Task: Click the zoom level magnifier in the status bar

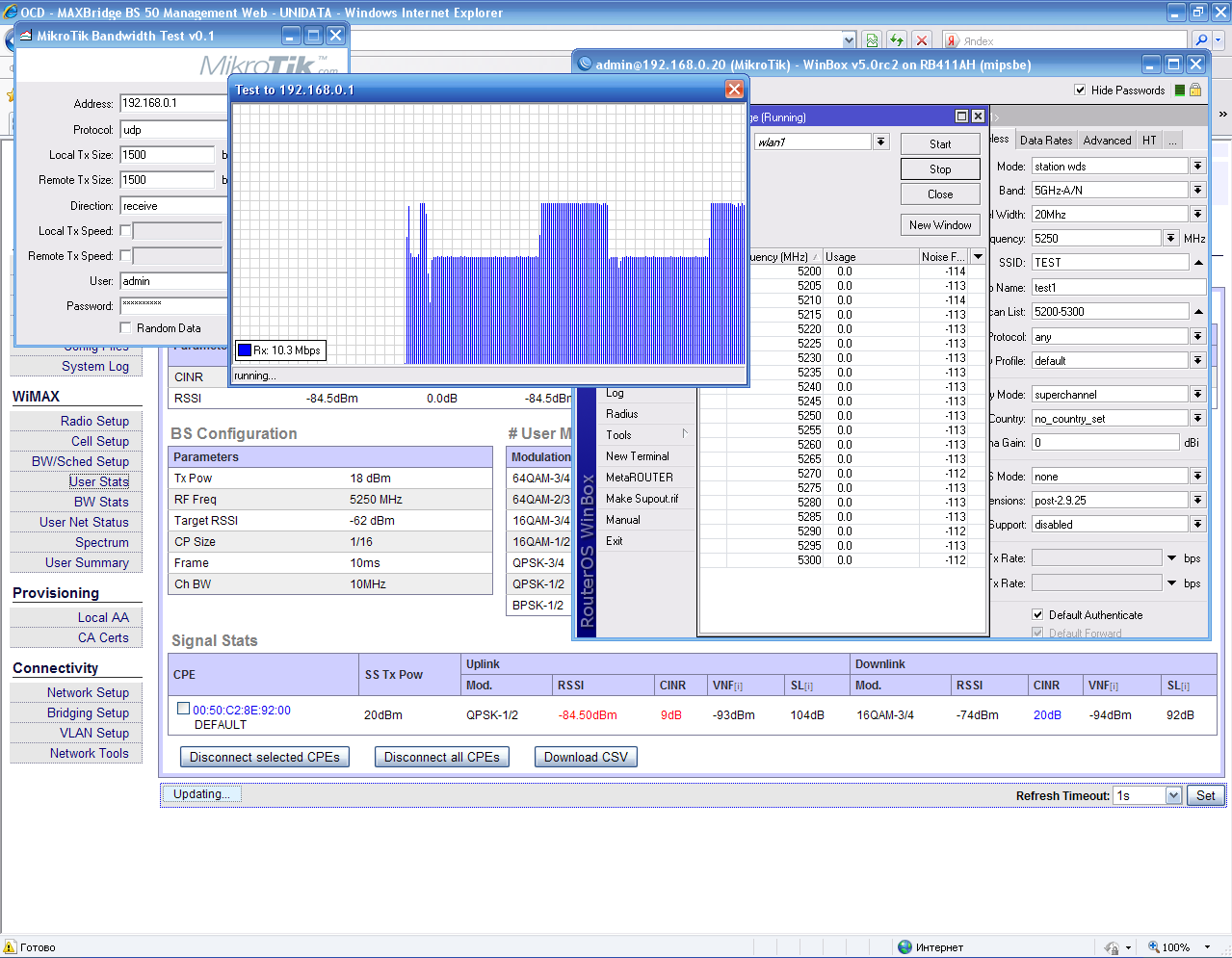Action: 1154,947
